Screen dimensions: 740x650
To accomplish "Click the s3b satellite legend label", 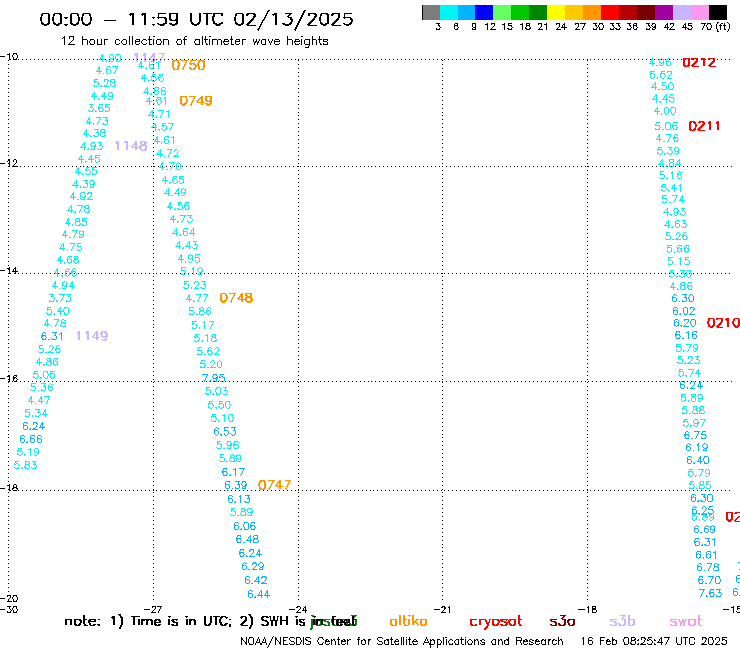I will point(622,621).
